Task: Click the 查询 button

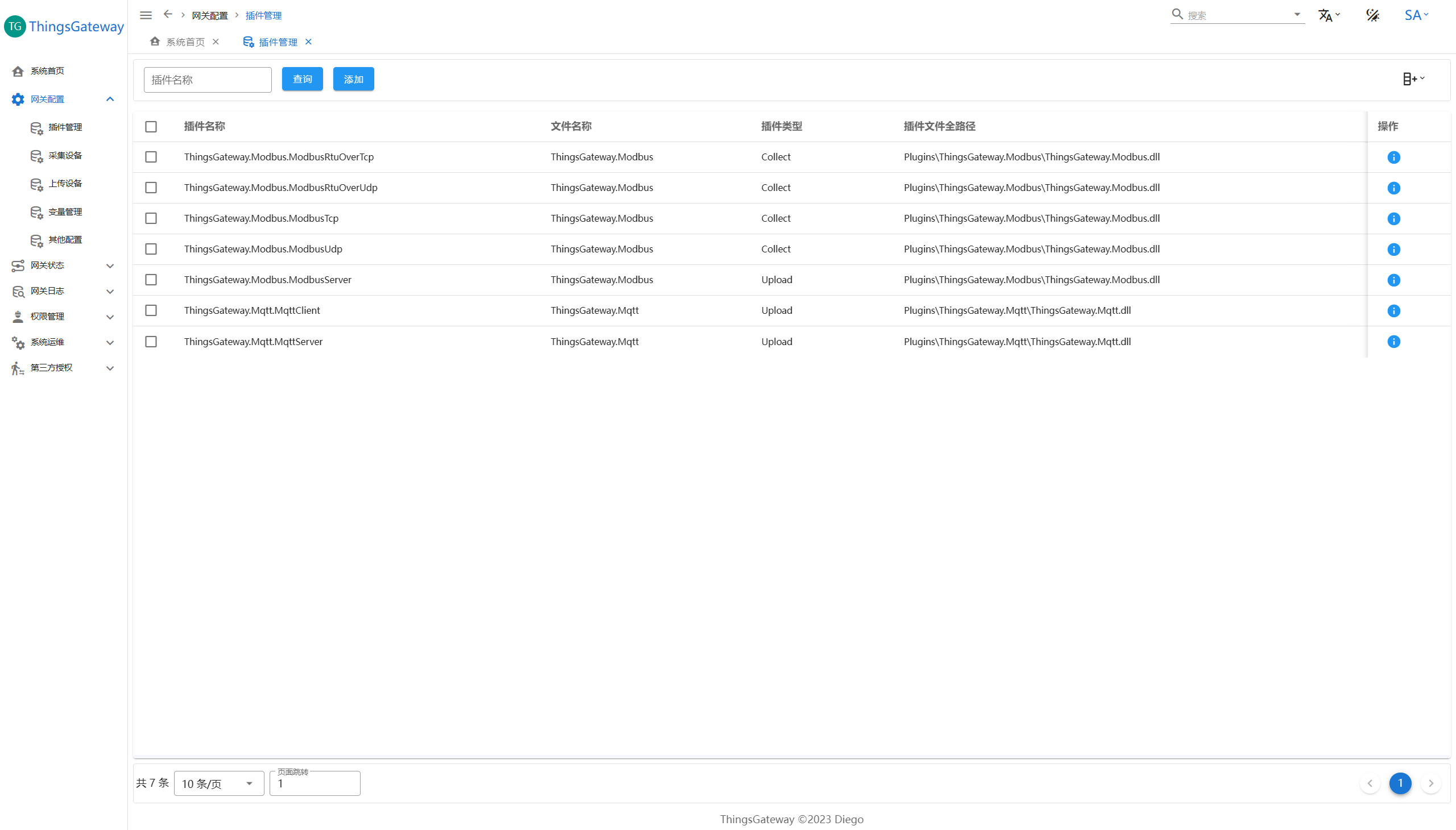Action: [x=302, y=79]
